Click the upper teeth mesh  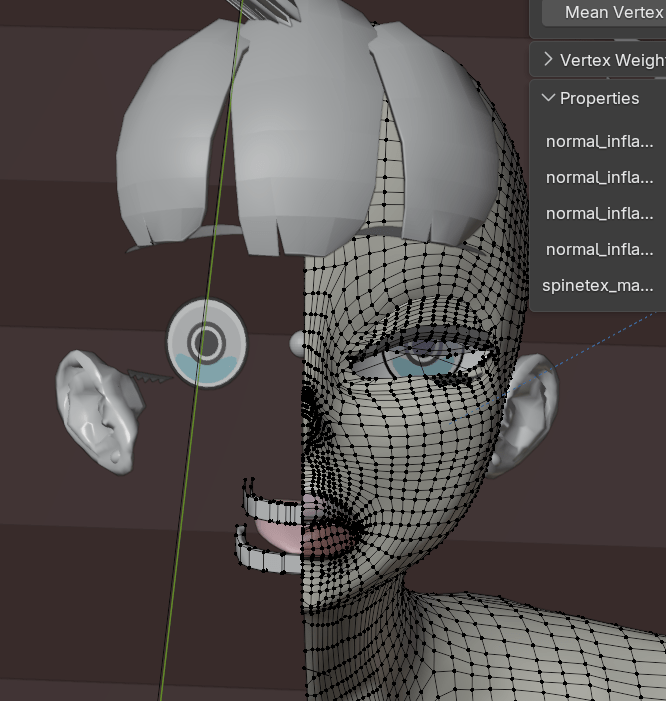click(268, 505)
